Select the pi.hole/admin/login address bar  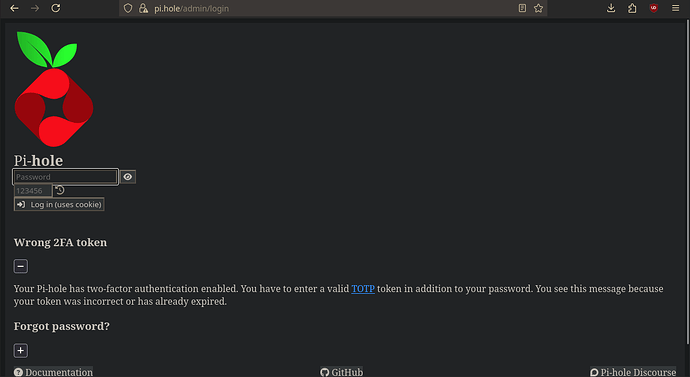pyautogui.click(x=332, y=8)
